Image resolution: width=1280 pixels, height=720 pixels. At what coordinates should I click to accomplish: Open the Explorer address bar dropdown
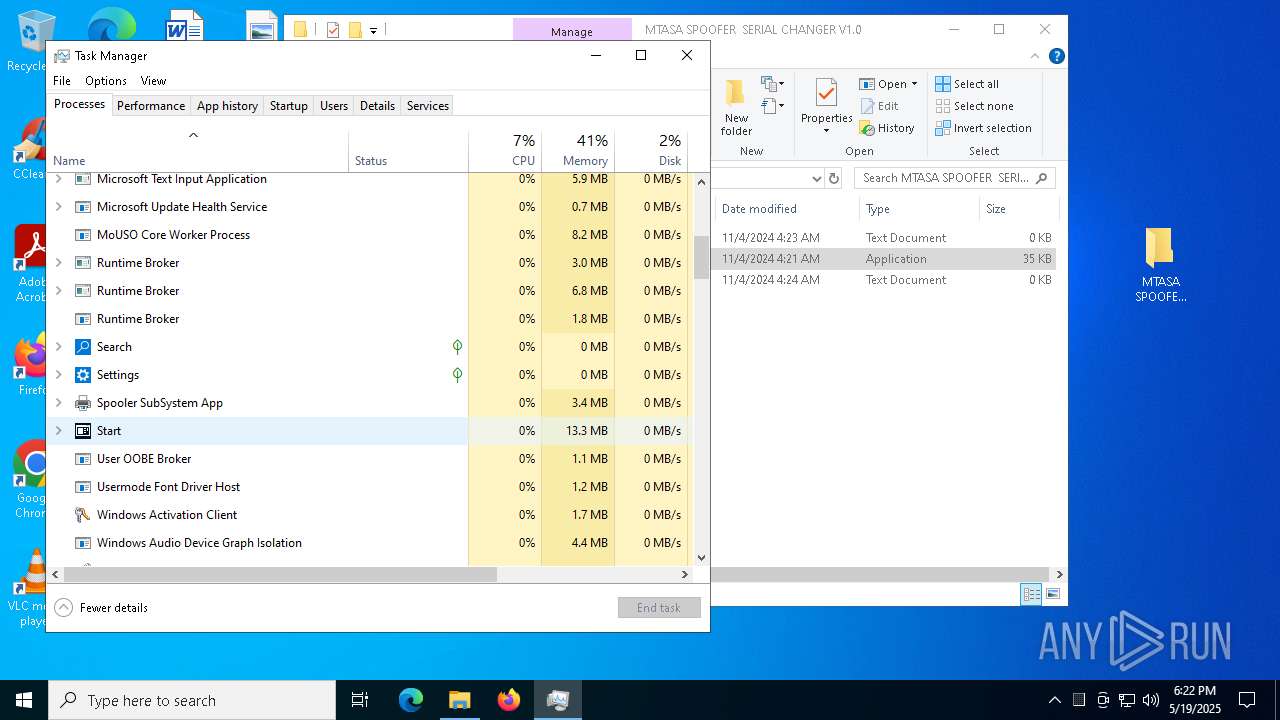coord(816,178)
